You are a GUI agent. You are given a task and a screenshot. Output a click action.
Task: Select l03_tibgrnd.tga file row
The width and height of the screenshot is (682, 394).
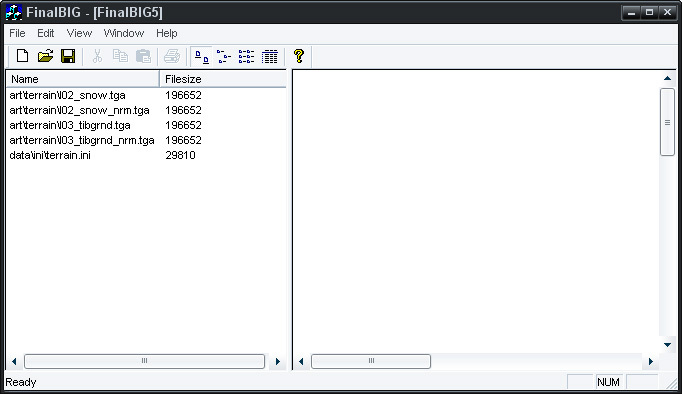70,125
